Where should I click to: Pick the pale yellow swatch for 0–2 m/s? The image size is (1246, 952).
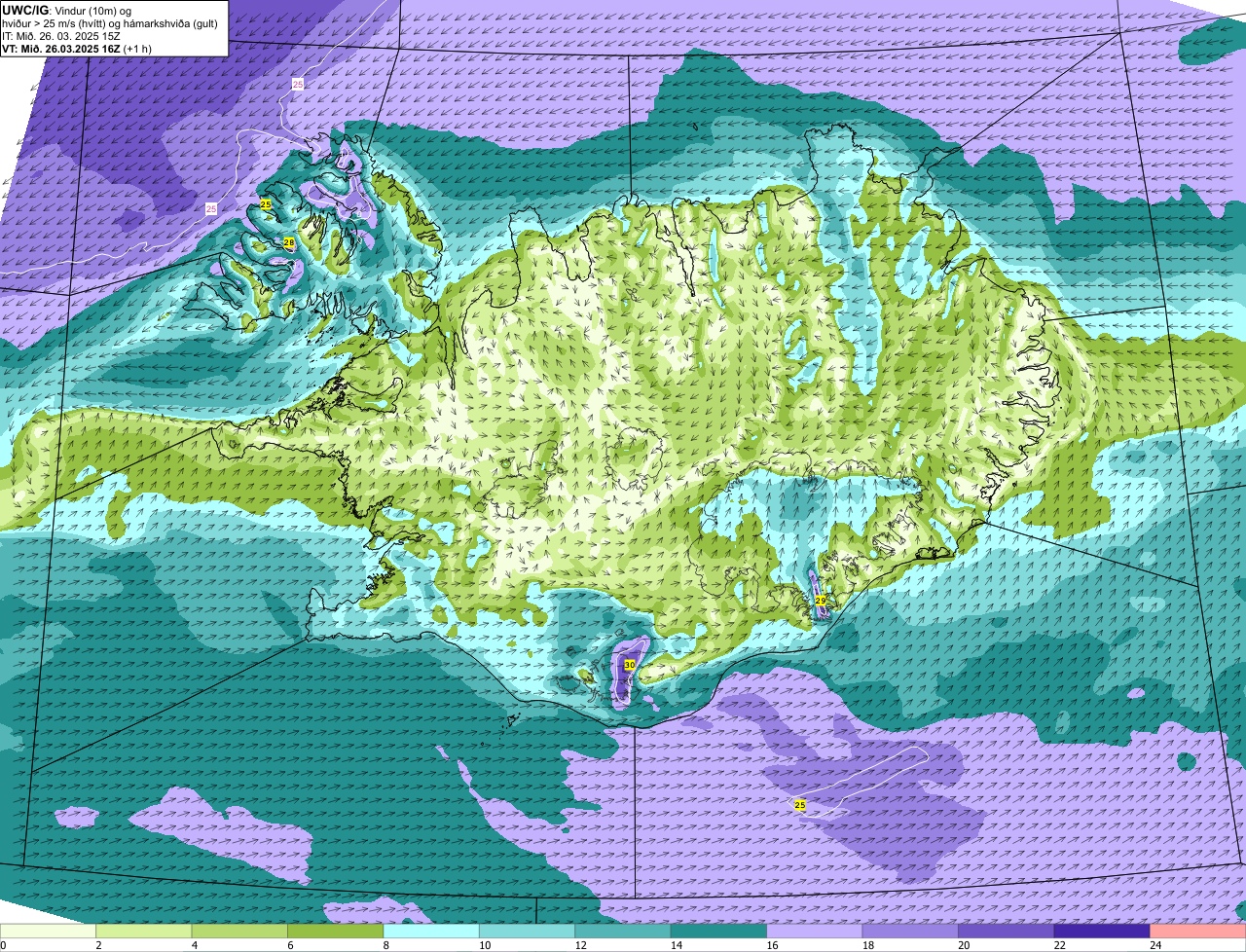49,931
